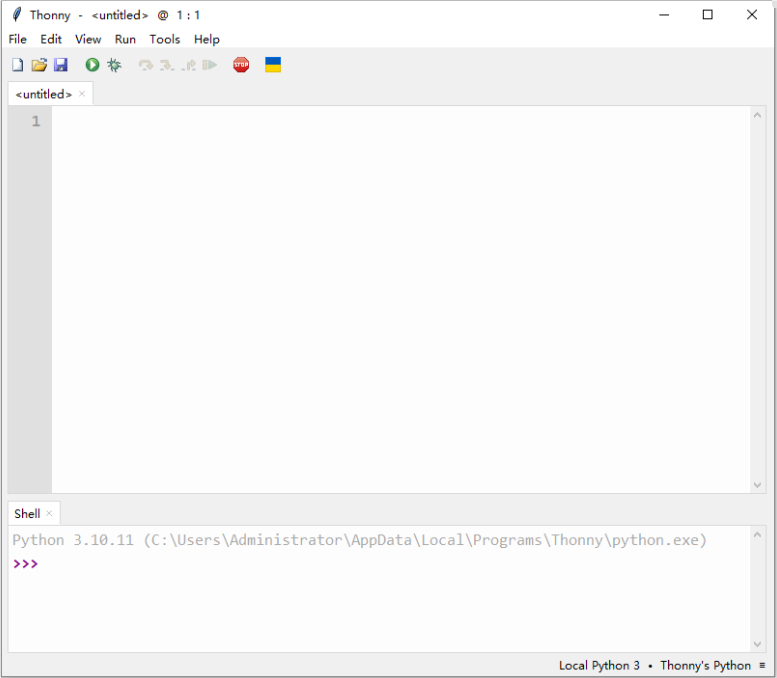Close the <untitled> editor tab
This screenshot has width=777, height=678.
82,94
